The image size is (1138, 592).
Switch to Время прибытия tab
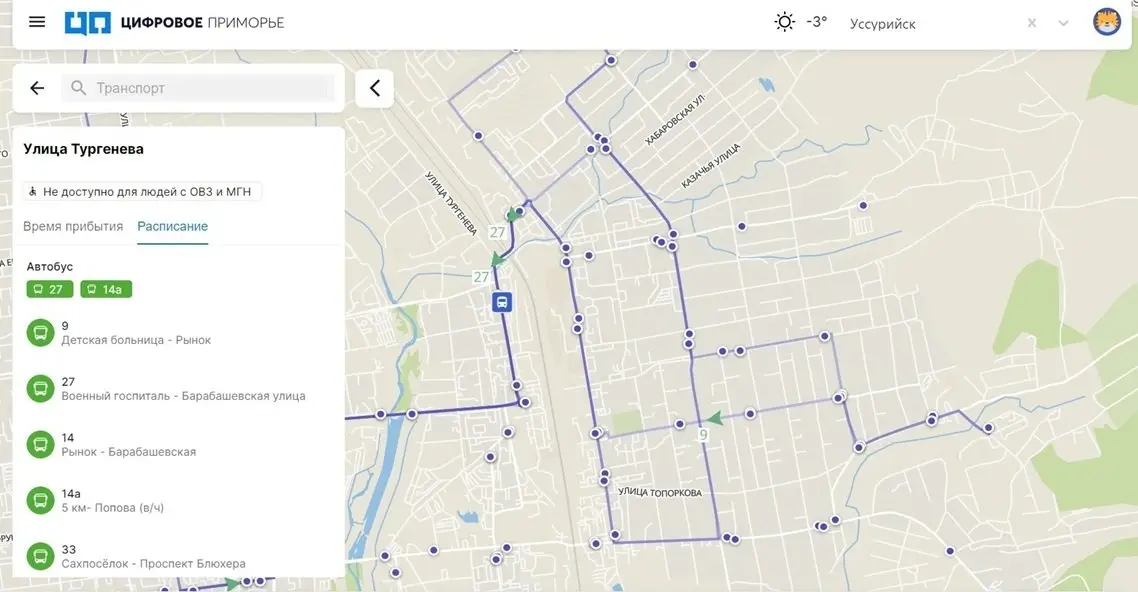[73, 227]
